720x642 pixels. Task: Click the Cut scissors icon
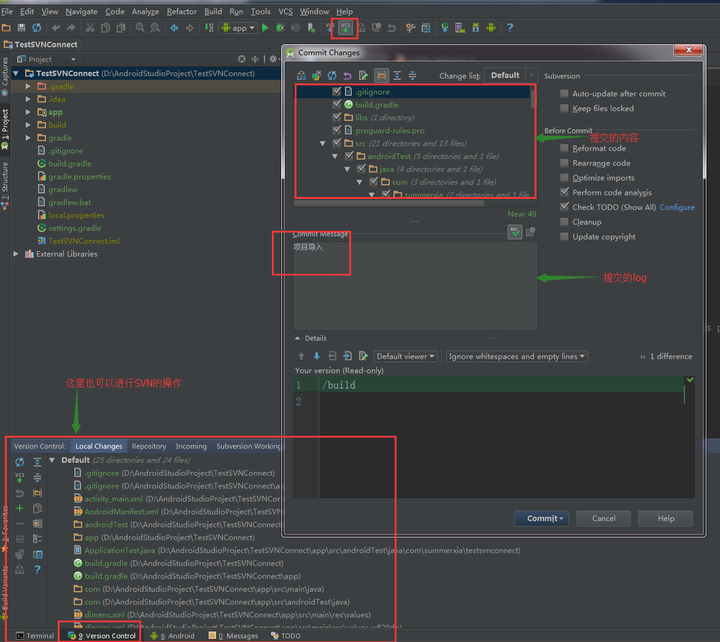tap(90, 28)
